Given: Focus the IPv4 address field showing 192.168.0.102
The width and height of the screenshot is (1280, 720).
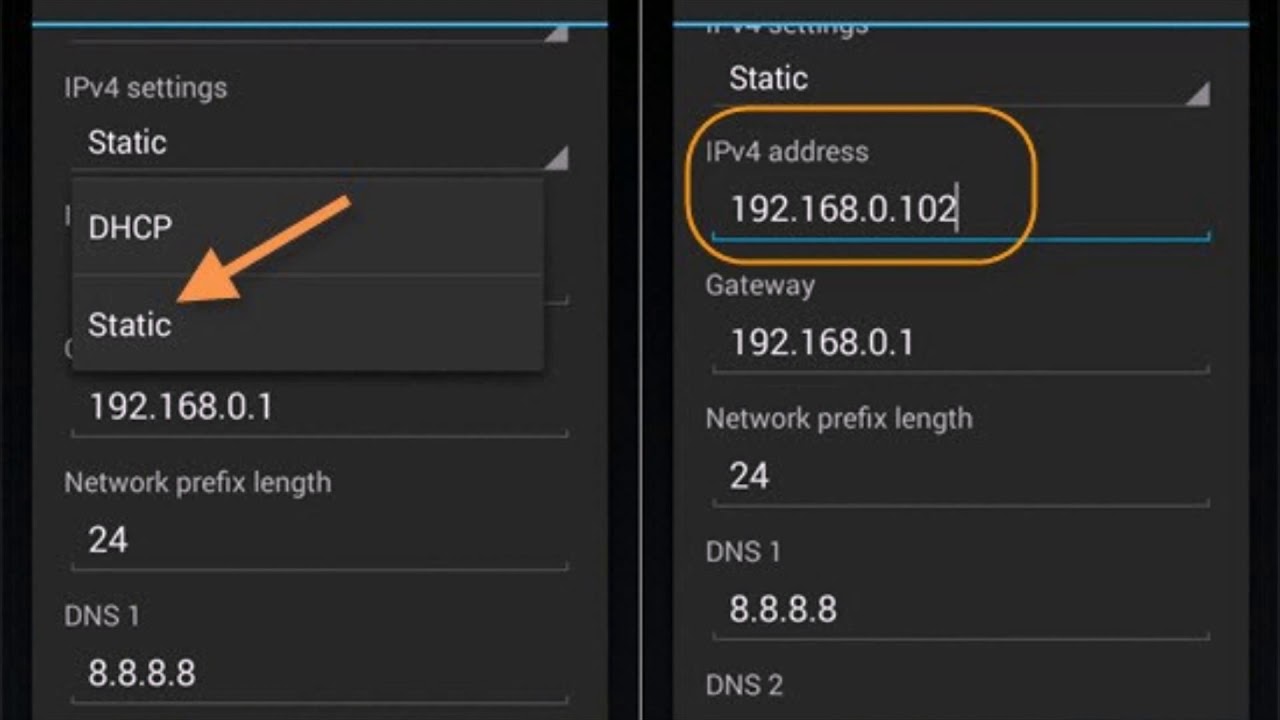Looking at the screenshot, I should 960,210.
